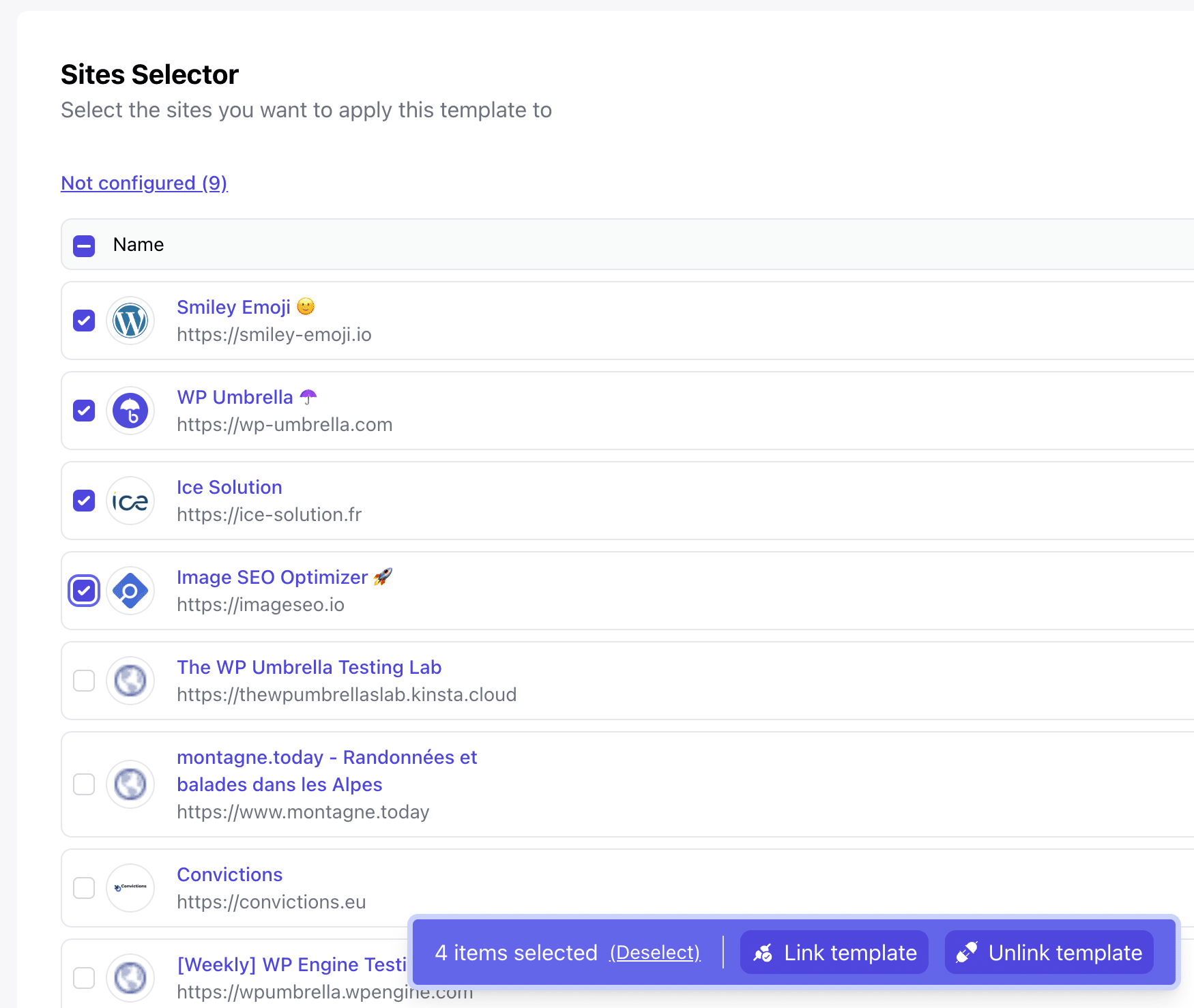The height and width of the screenshot is (1008, 1194).
Task: Click the https://thewpumbrellaslab.kinsta.cloud URL text
Action: pos(347,695)
